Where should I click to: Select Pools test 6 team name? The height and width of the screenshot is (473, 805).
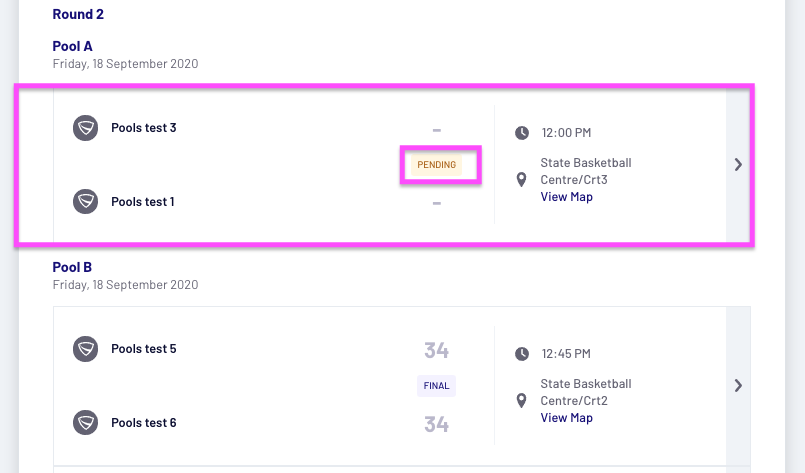[144, 423]
